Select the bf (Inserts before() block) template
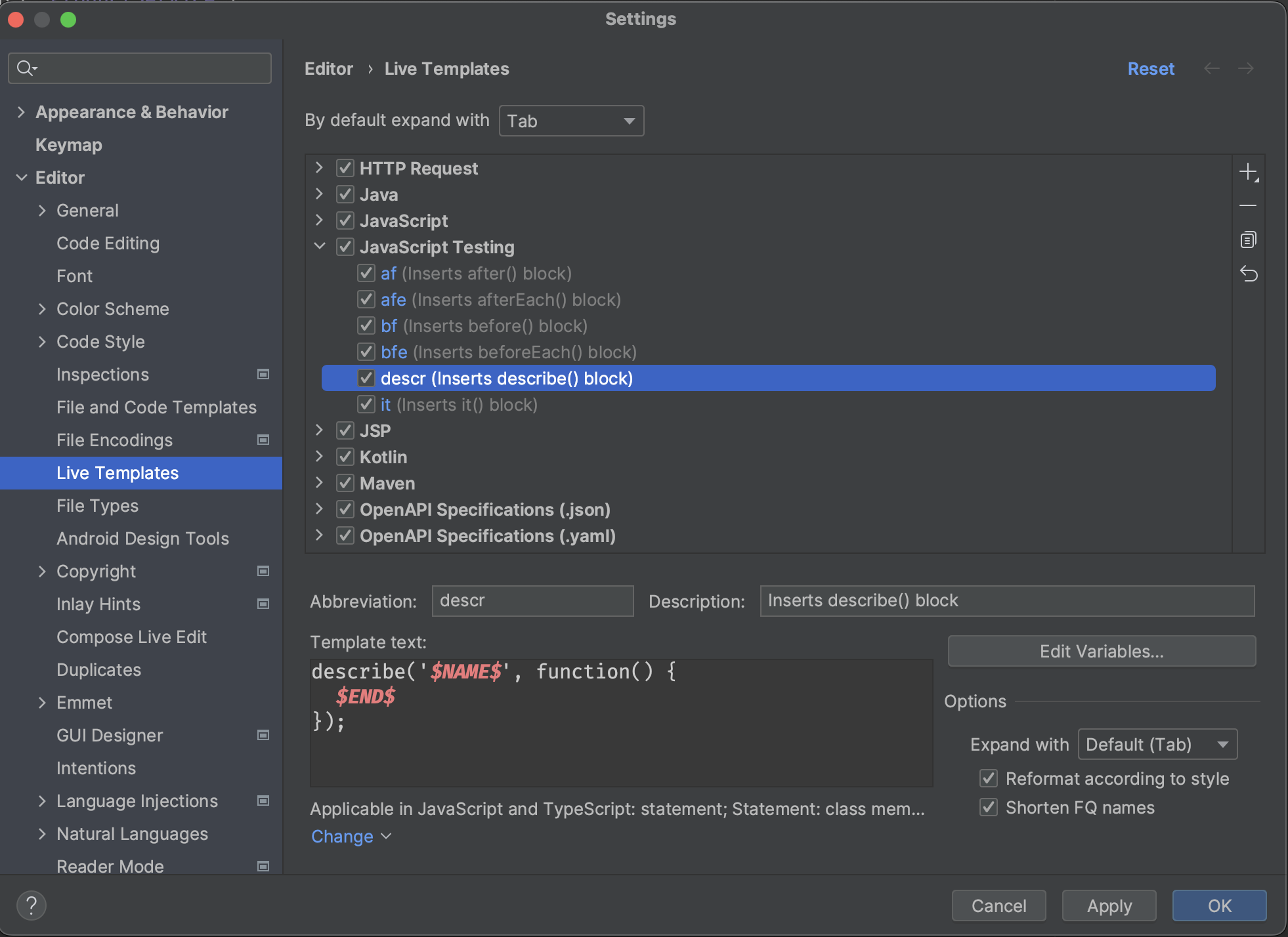1288x937 pixels. [x=484, y=326]
